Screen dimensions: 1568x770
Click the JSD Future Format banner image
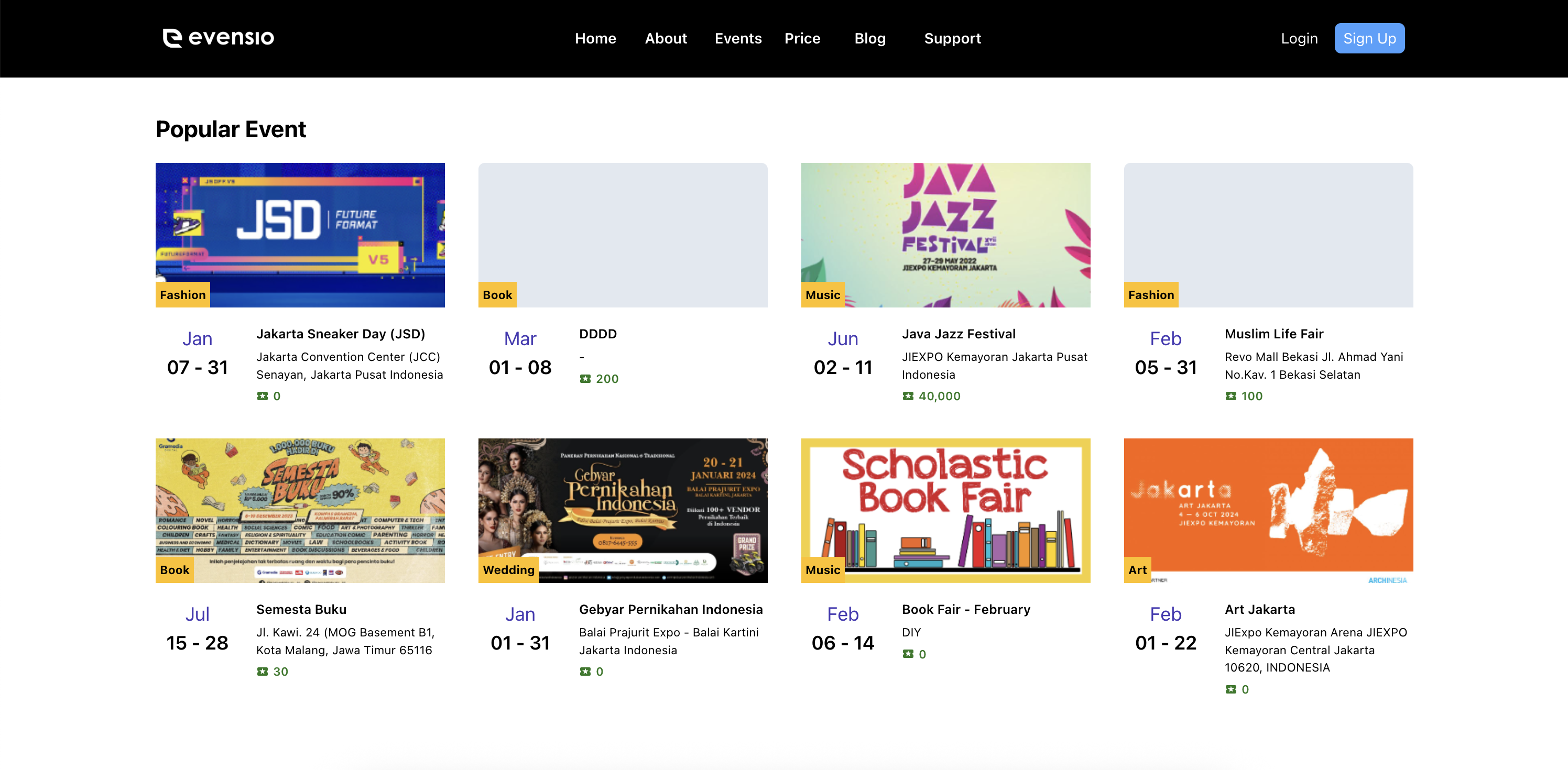(299, 234)
